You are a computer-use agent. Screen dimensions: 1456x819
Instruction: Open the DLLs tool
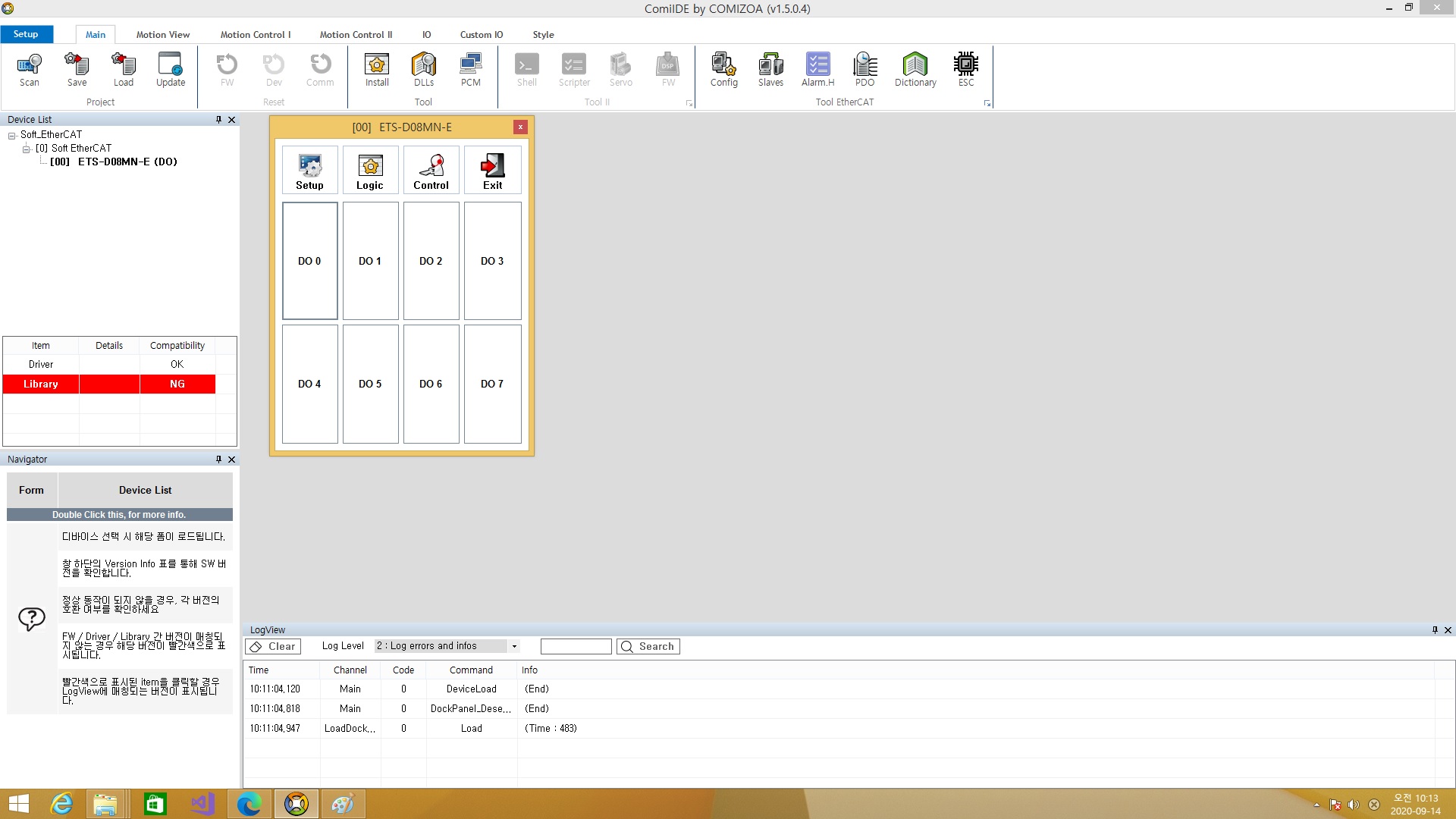tap(424, 70)
